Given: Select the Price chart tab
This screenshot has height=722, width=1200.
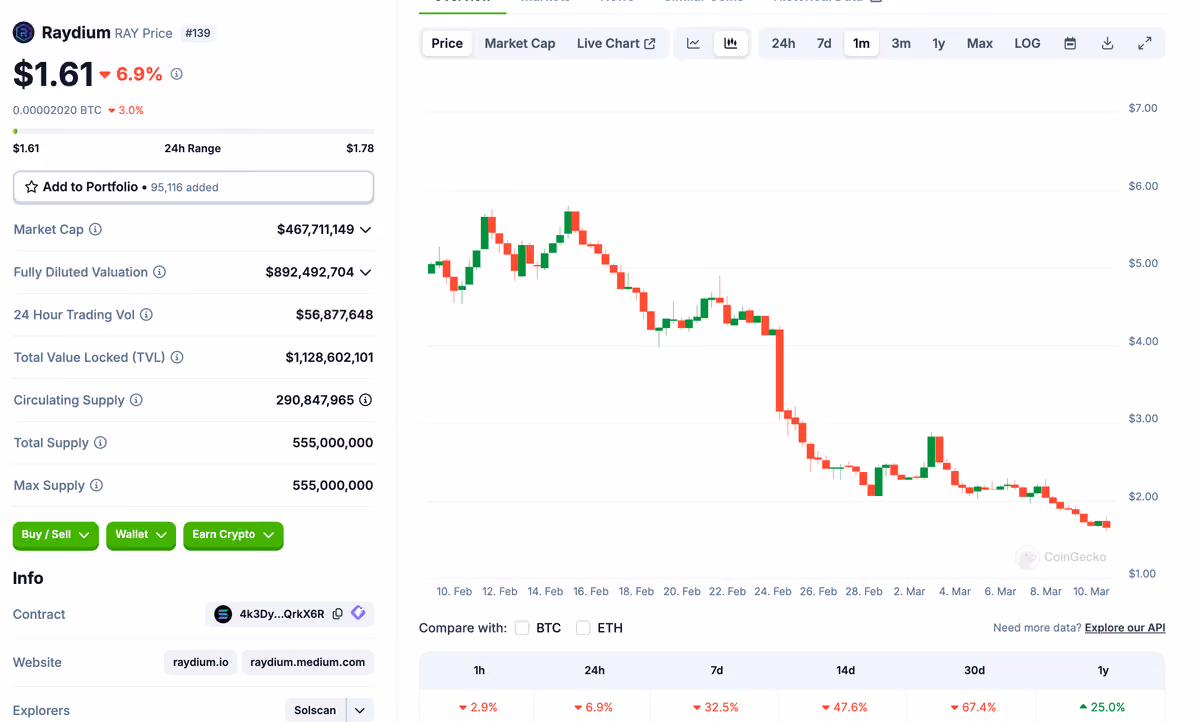Looking at the screenshot, I should click(447, 43).
